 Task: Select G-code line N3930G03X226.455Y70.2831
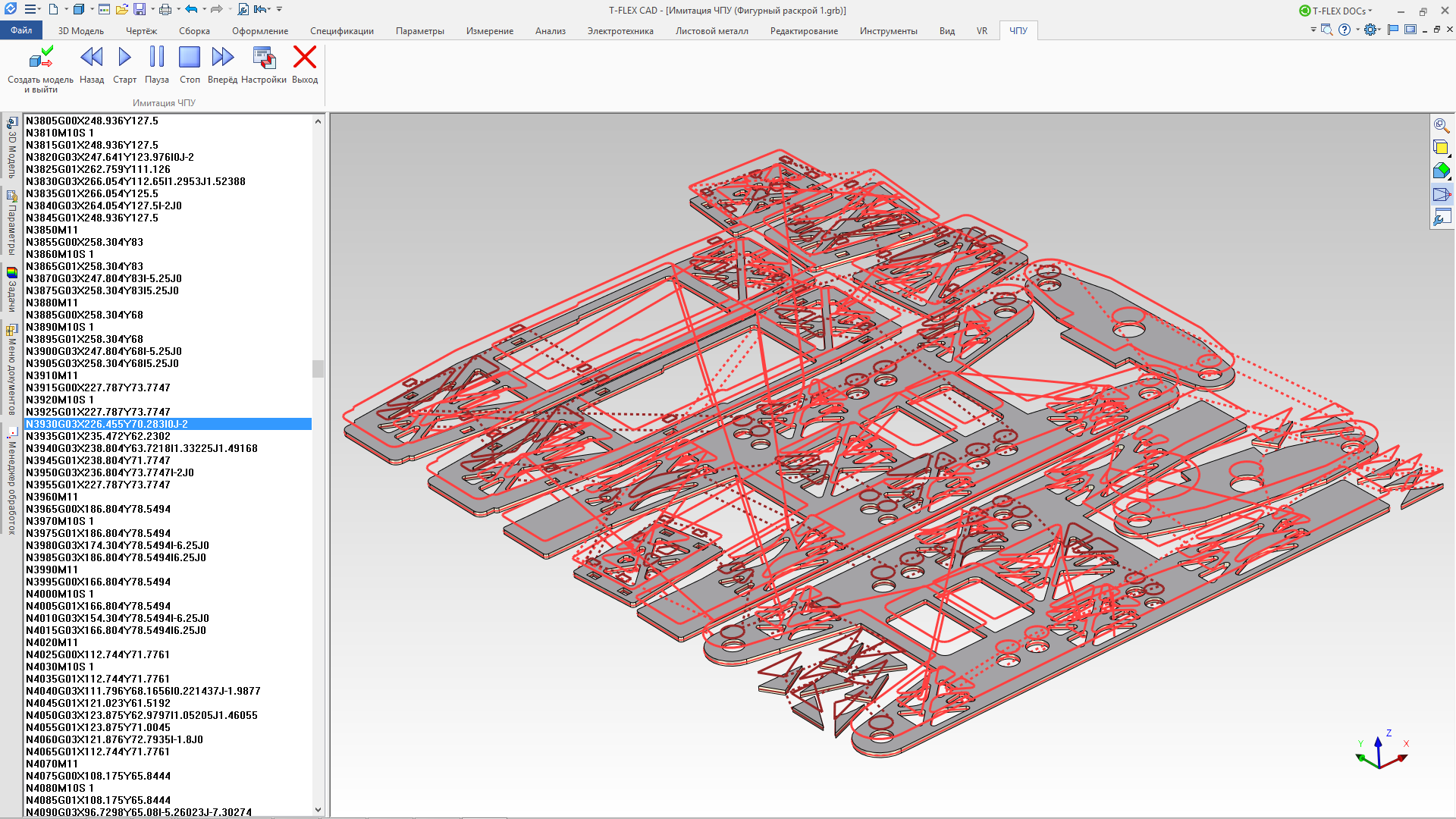pyautogui.click(x=168, y=424)
